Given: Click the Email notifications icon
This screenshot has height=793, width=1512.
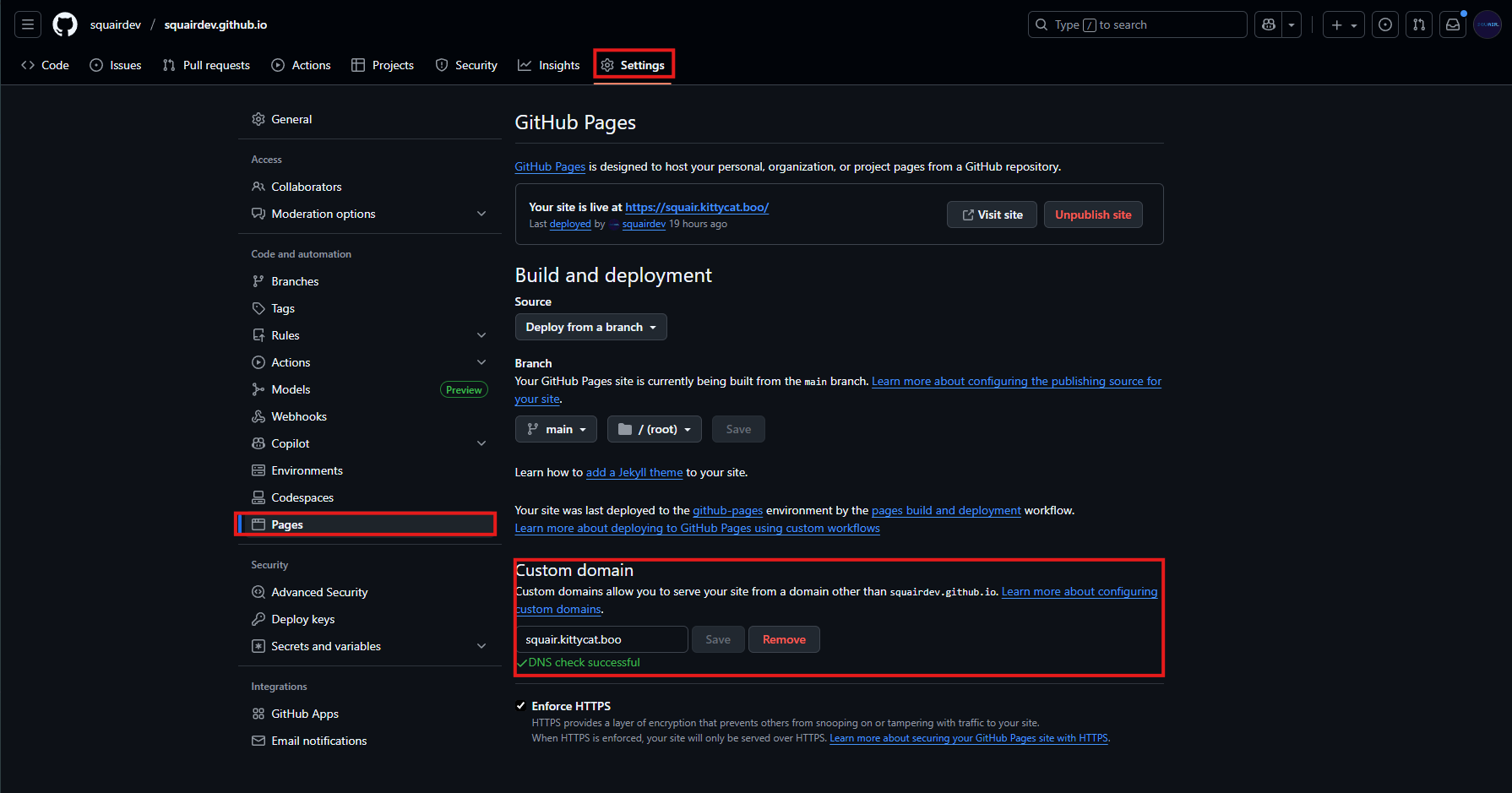Looking at the screenshot, I should 258,741.
